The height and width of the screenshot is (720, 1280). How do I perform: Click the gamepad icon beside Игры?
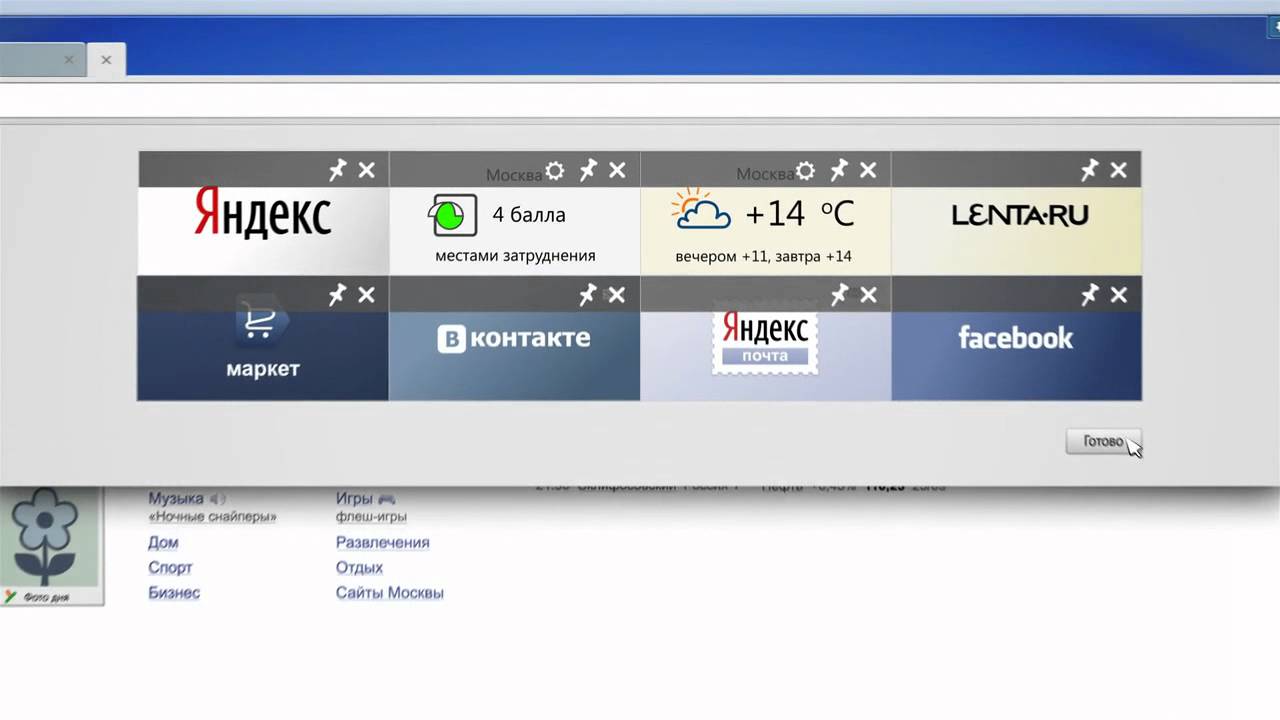pyautogui.click(x=387, y=498)
